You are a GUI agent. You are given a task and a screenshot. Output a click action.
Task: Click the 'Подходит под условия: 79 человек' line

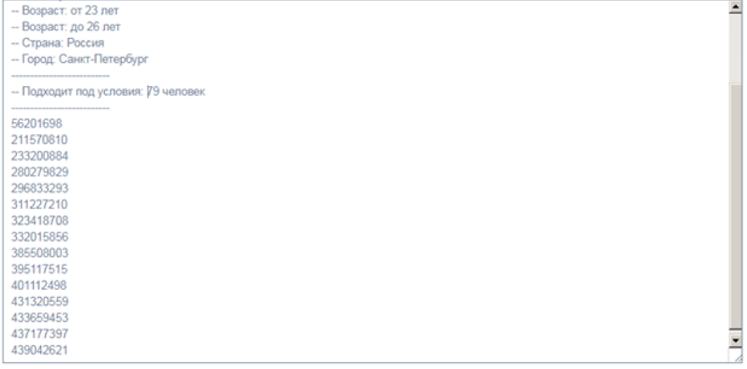(x=108, y=91)
